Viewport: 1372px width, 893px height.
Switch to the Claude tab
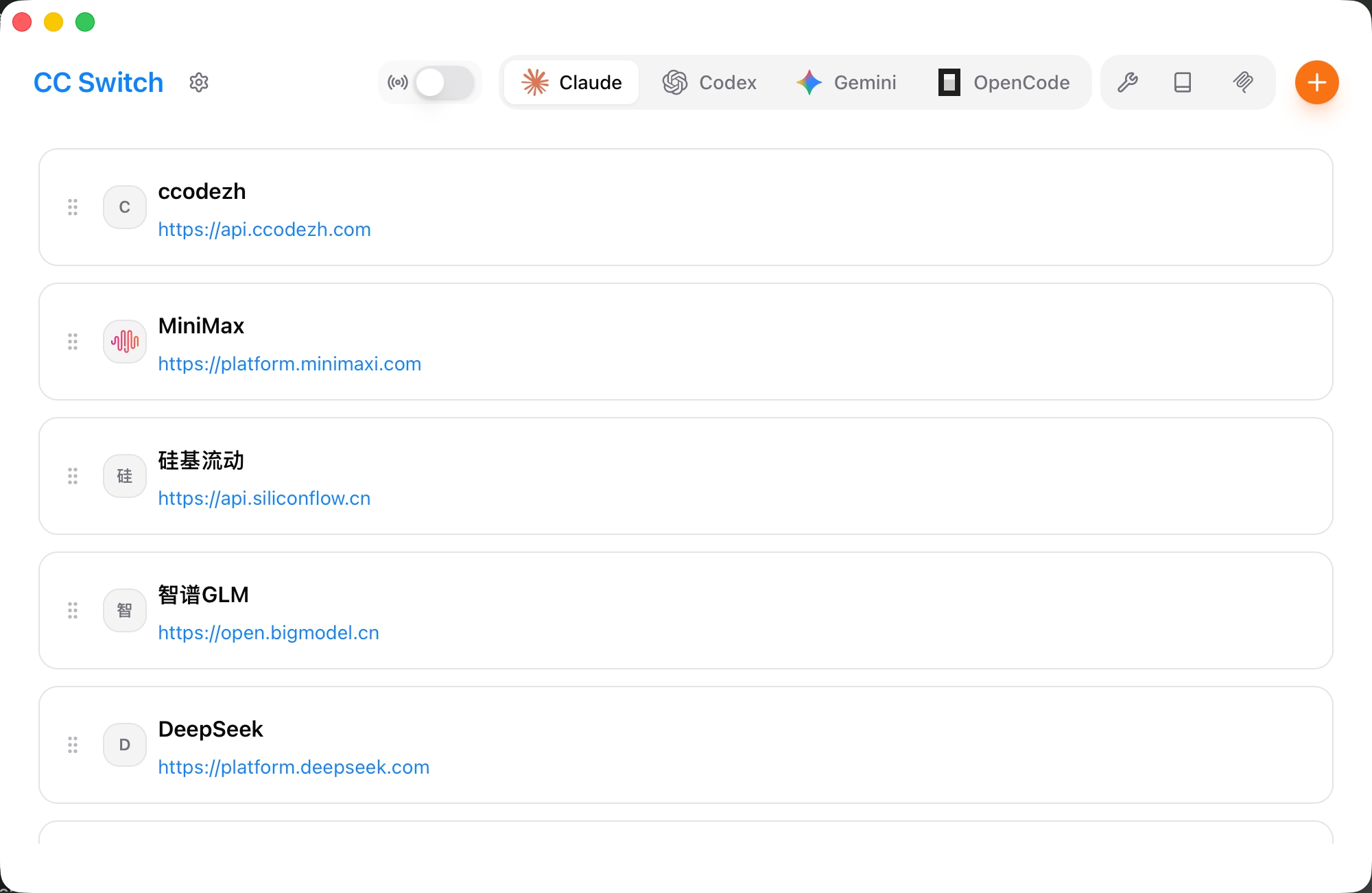coord(571,82)
